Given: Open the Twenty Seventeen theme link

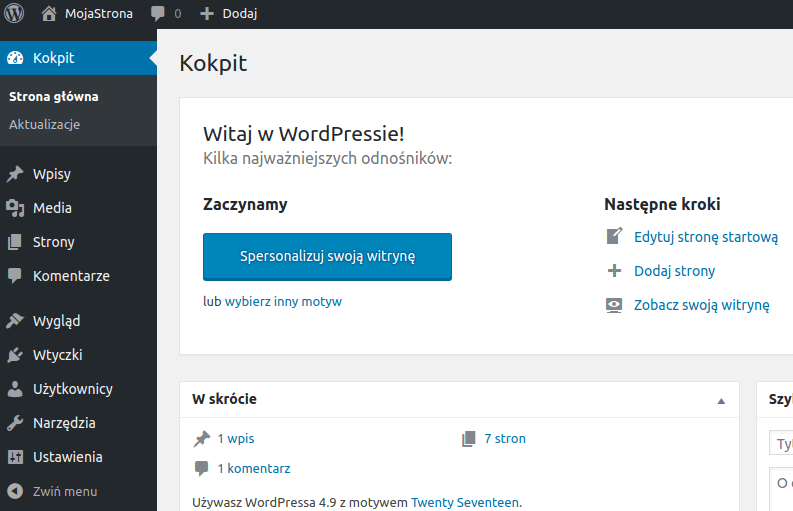Looking at the screenshot, I should (465, 502).
